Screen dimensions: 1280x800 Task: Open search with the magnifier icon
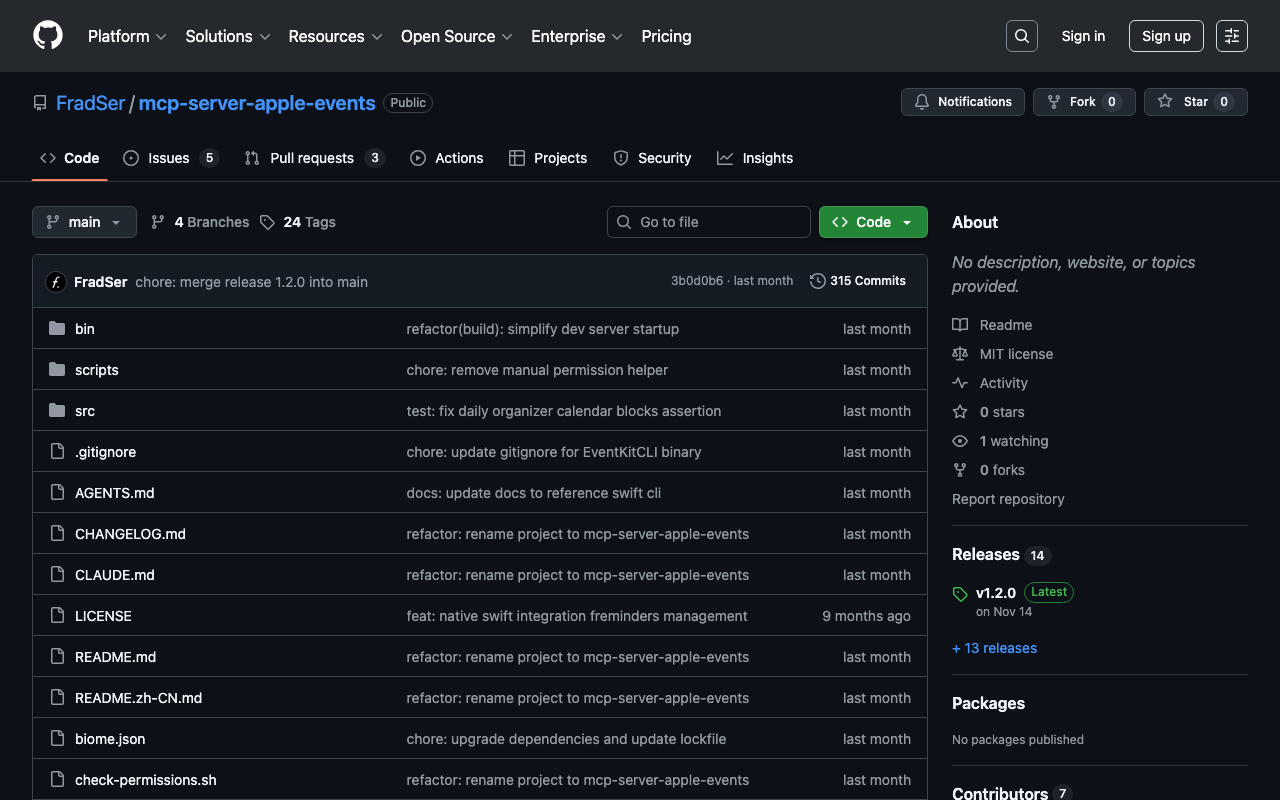[x=1021, y=36]
